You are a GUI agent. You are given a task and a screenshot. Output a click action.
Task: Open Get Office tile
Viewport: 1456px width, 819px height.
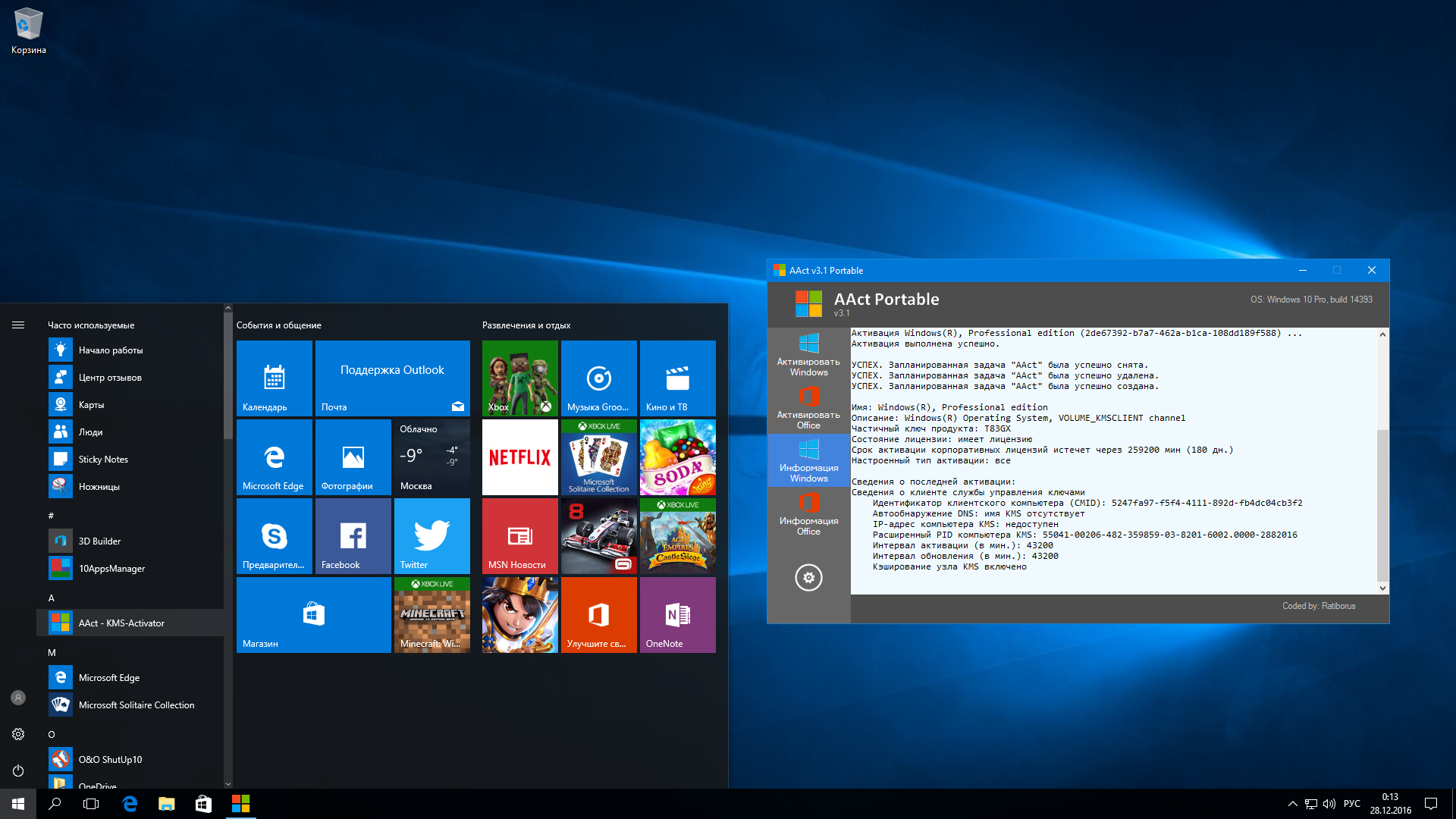[x=598, y=615]
